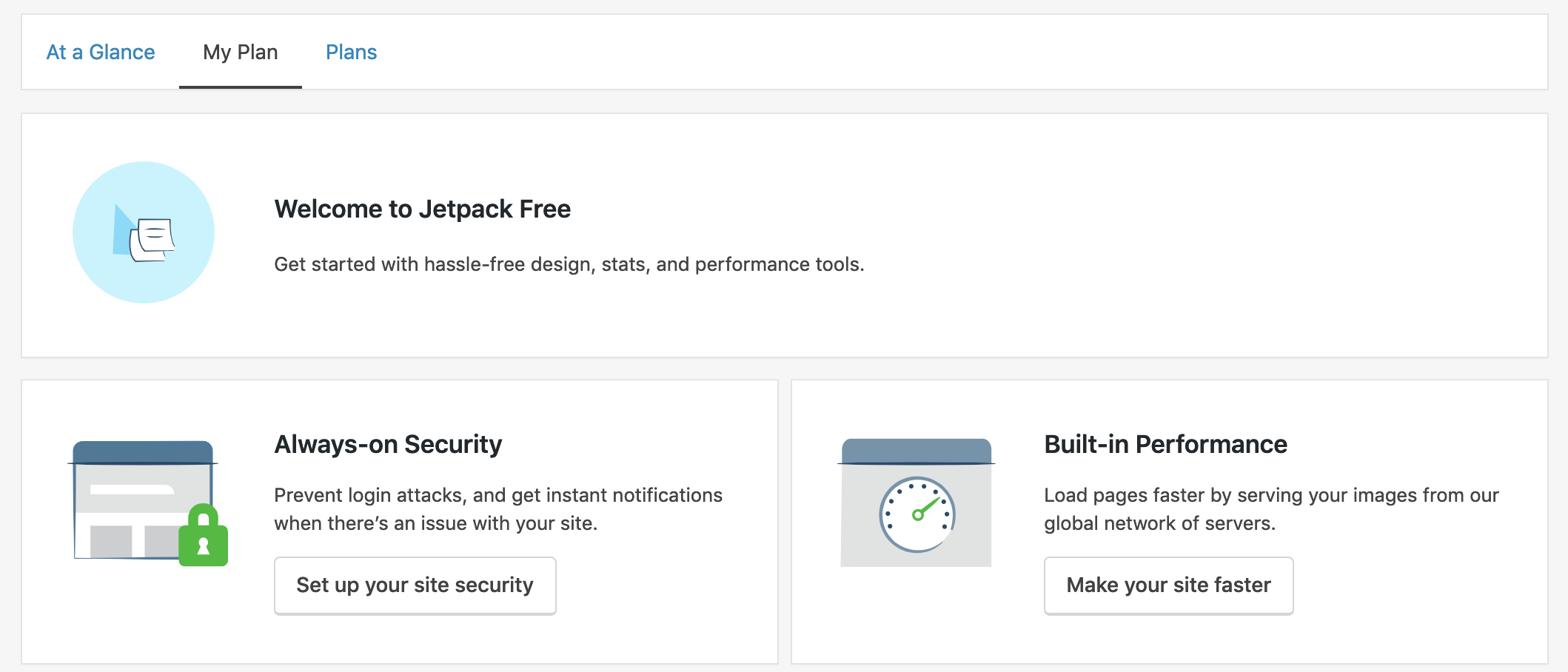Click the Prevent login attacks description
Screen dimensions: 1568x672
click(497, 509)
